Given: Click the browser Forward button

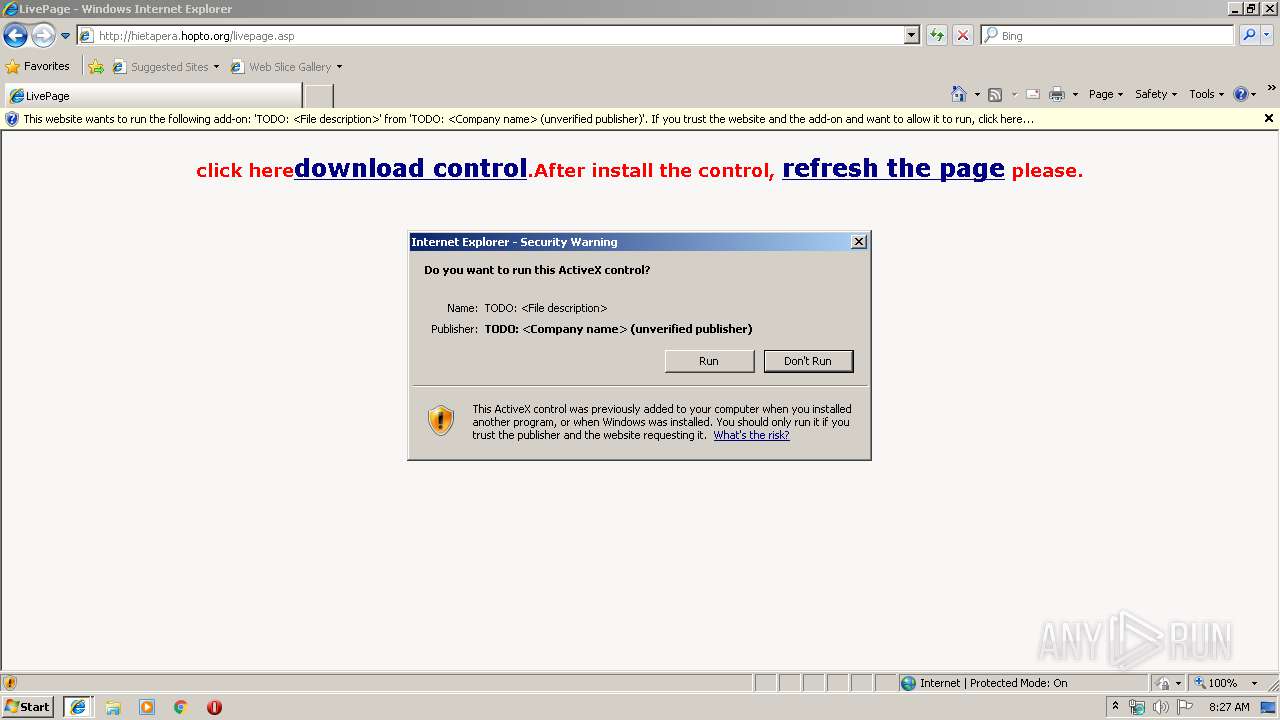Looking at the screenshot, I should pos(42,36).
